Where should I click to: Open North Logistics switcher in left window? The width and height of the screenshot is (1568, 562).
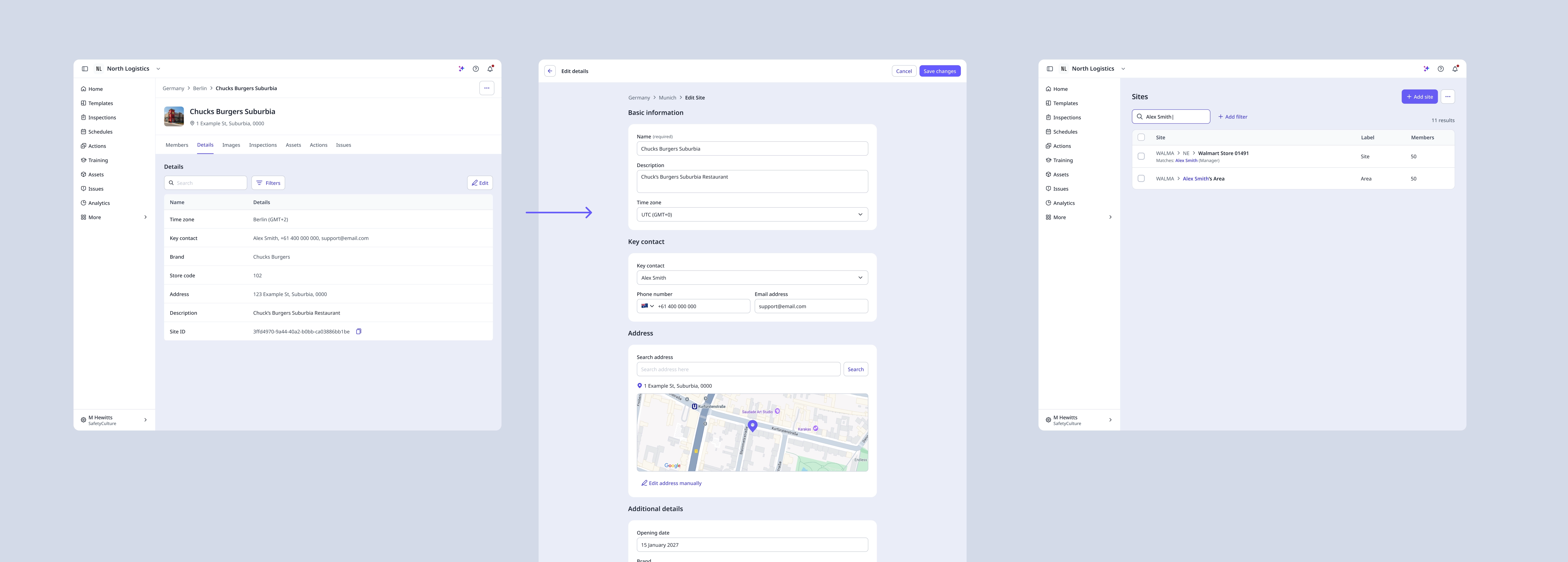click(128, 69)
